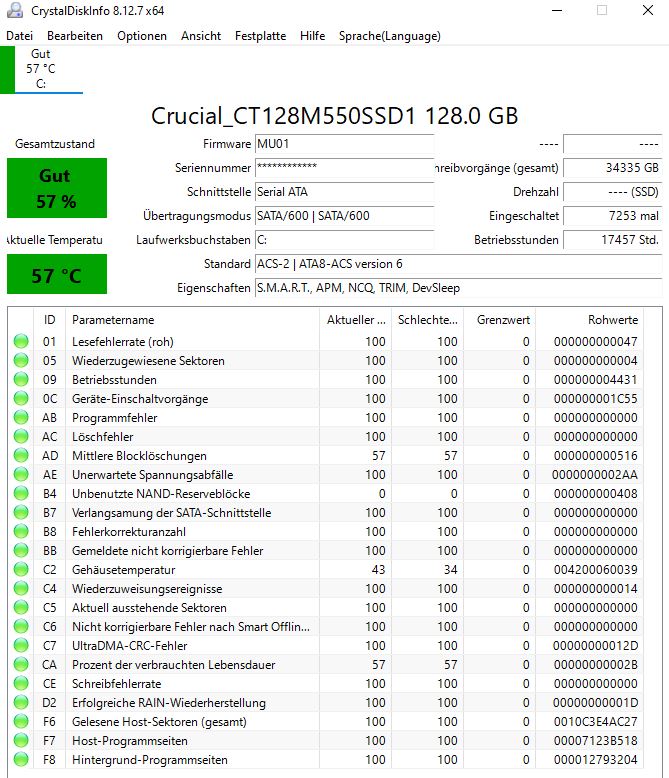
Task: Click the status icon for Mittlere Blocklöschungen
Action: coord(21,455)
